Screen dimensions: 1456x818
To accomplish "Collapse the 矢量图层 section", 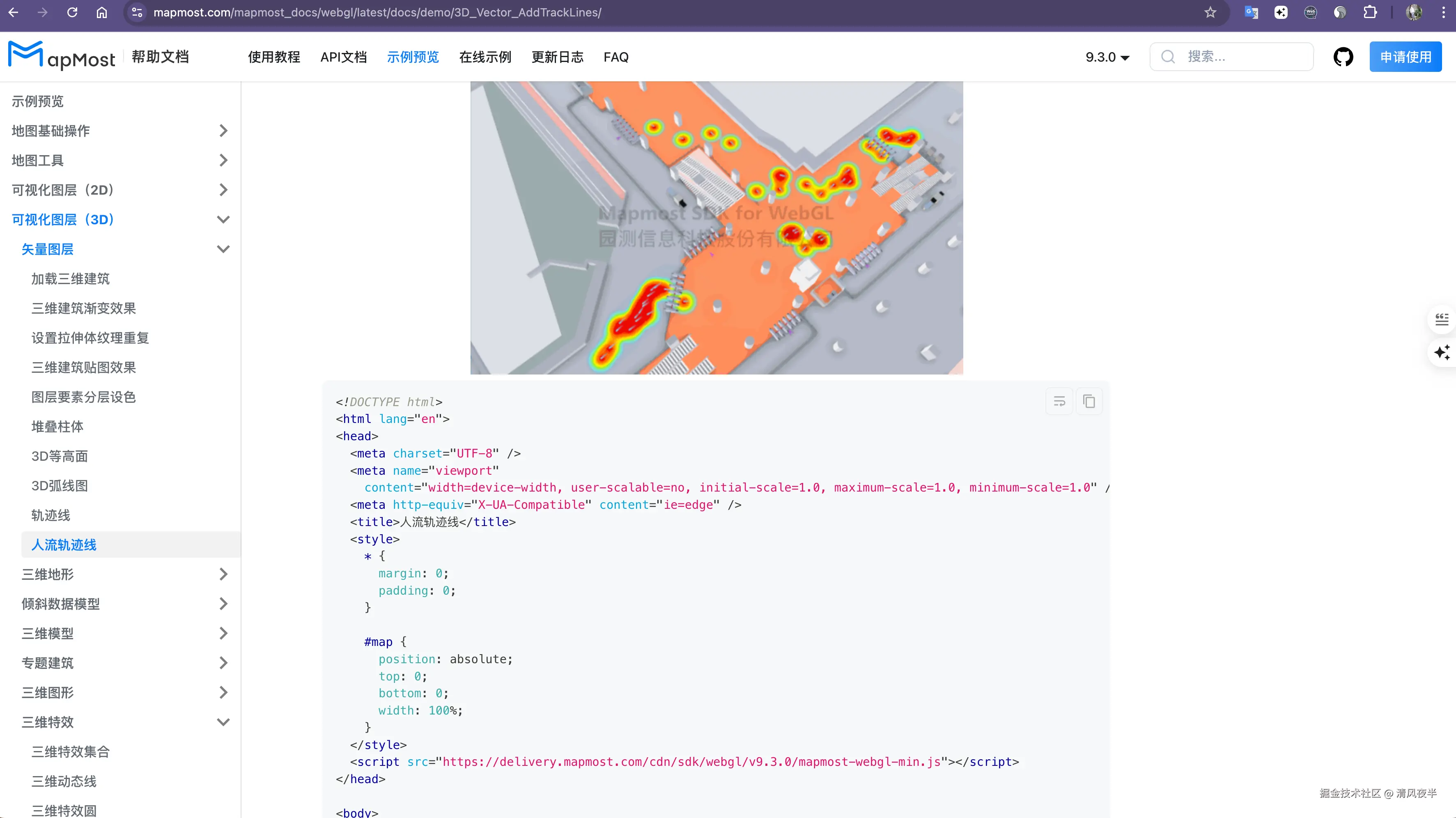I will point(223,249).
